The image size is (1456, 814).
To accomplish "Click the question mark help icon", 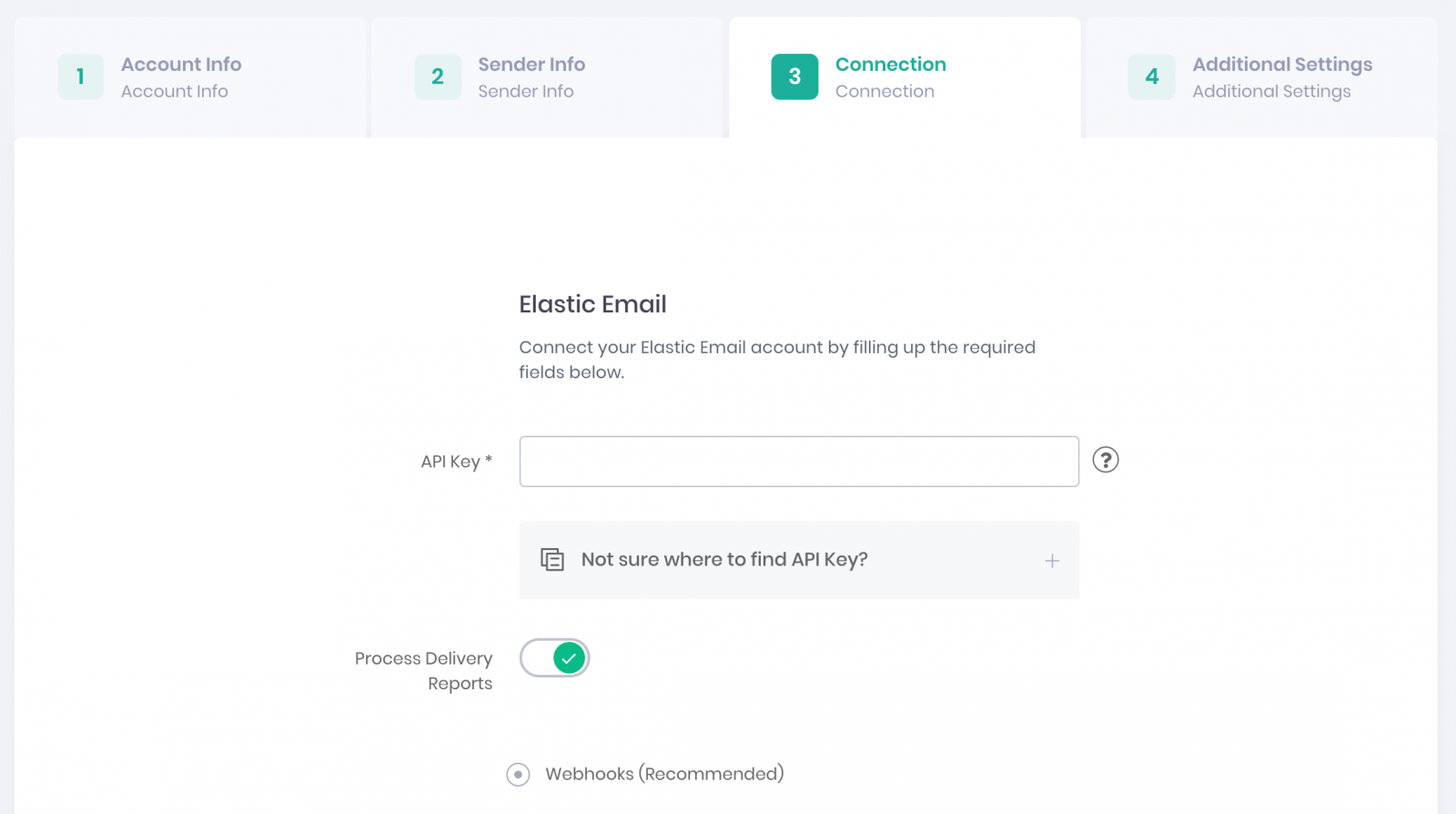I will 1105,460.
